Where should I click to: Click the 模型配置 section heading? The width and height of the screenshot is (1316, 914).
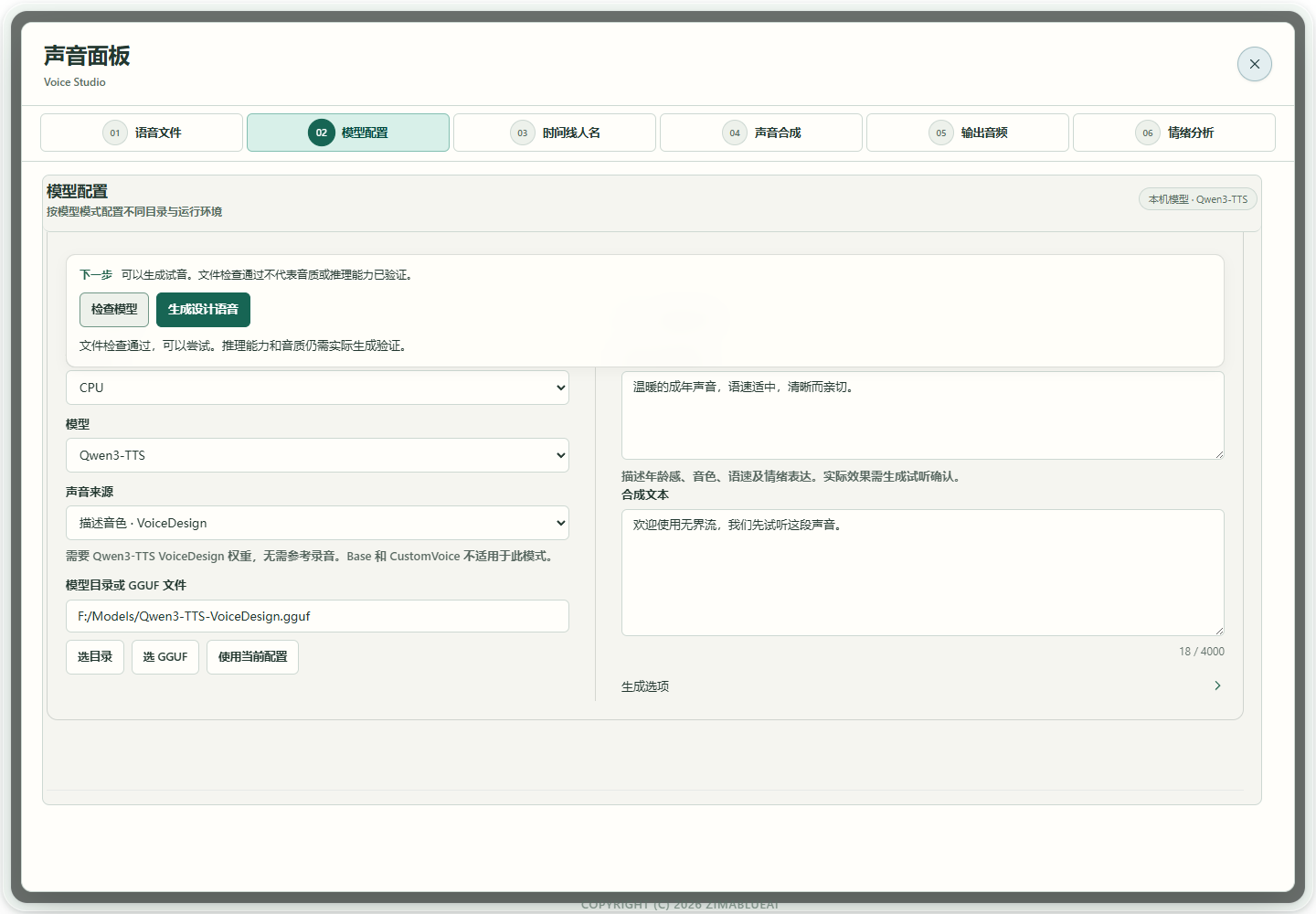coord(78,191)
